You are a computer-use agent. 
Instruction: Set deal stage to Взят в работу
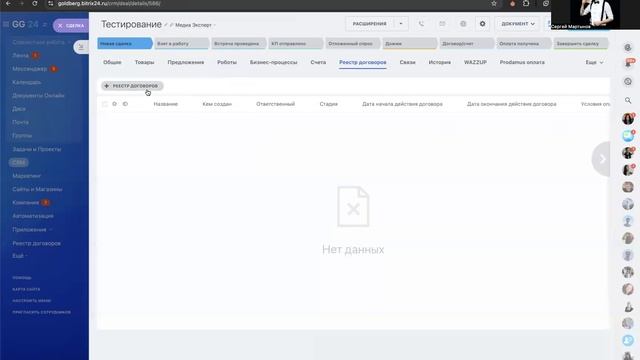coord(181,44)
